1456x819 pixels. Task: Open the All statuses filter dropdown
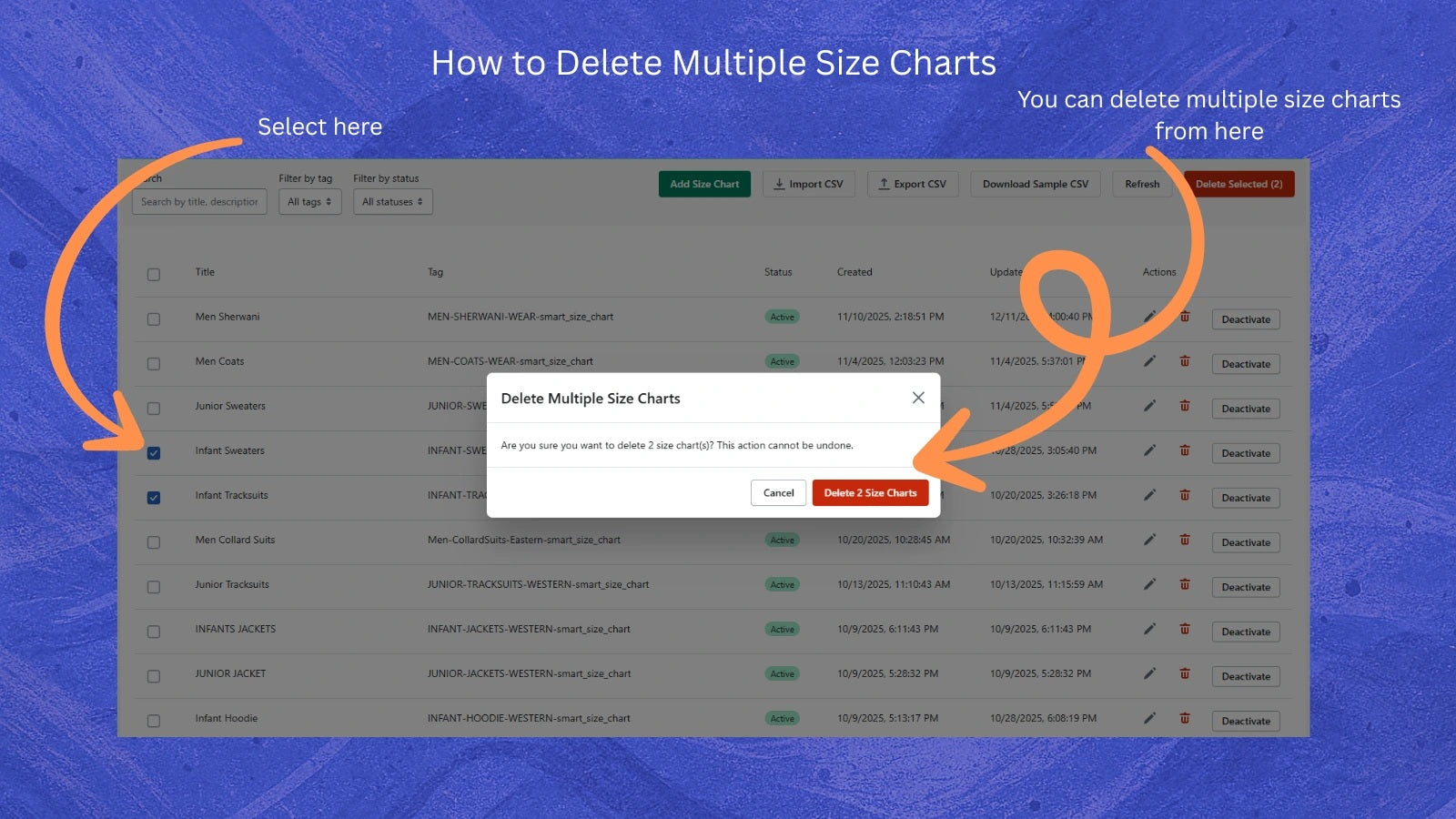click(392, 201)
